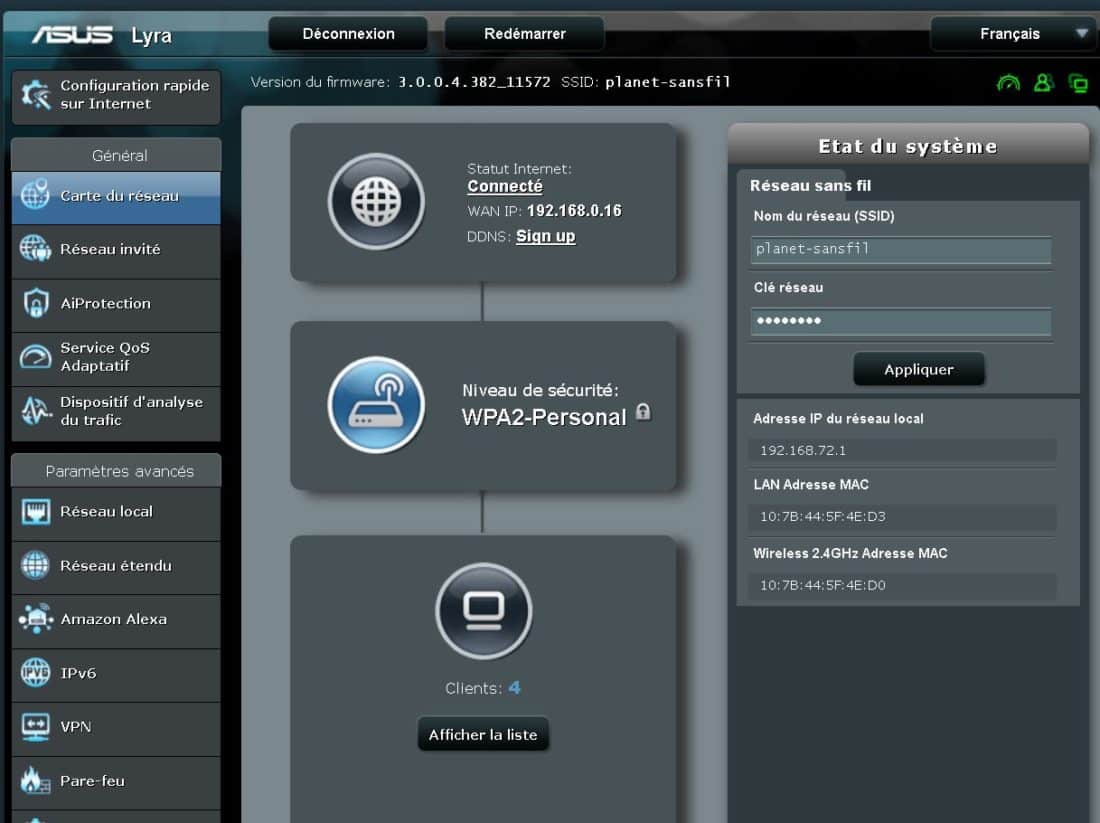Open the Carte du réseau menu item
Screen dimensions: 1100x823
coord(116,196)
